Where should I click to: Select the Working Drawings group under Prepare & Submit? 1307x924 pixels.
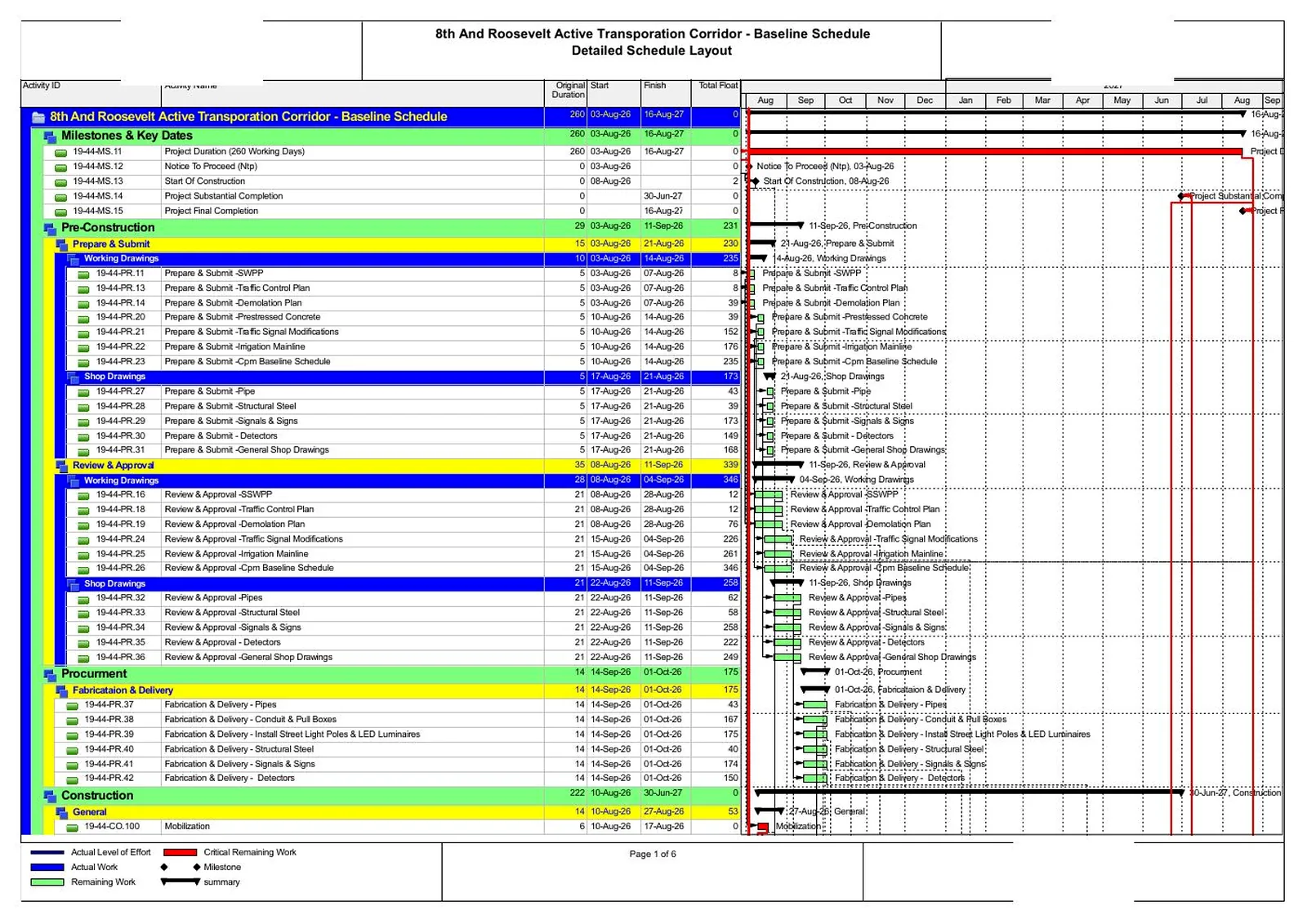pos(404,259)
